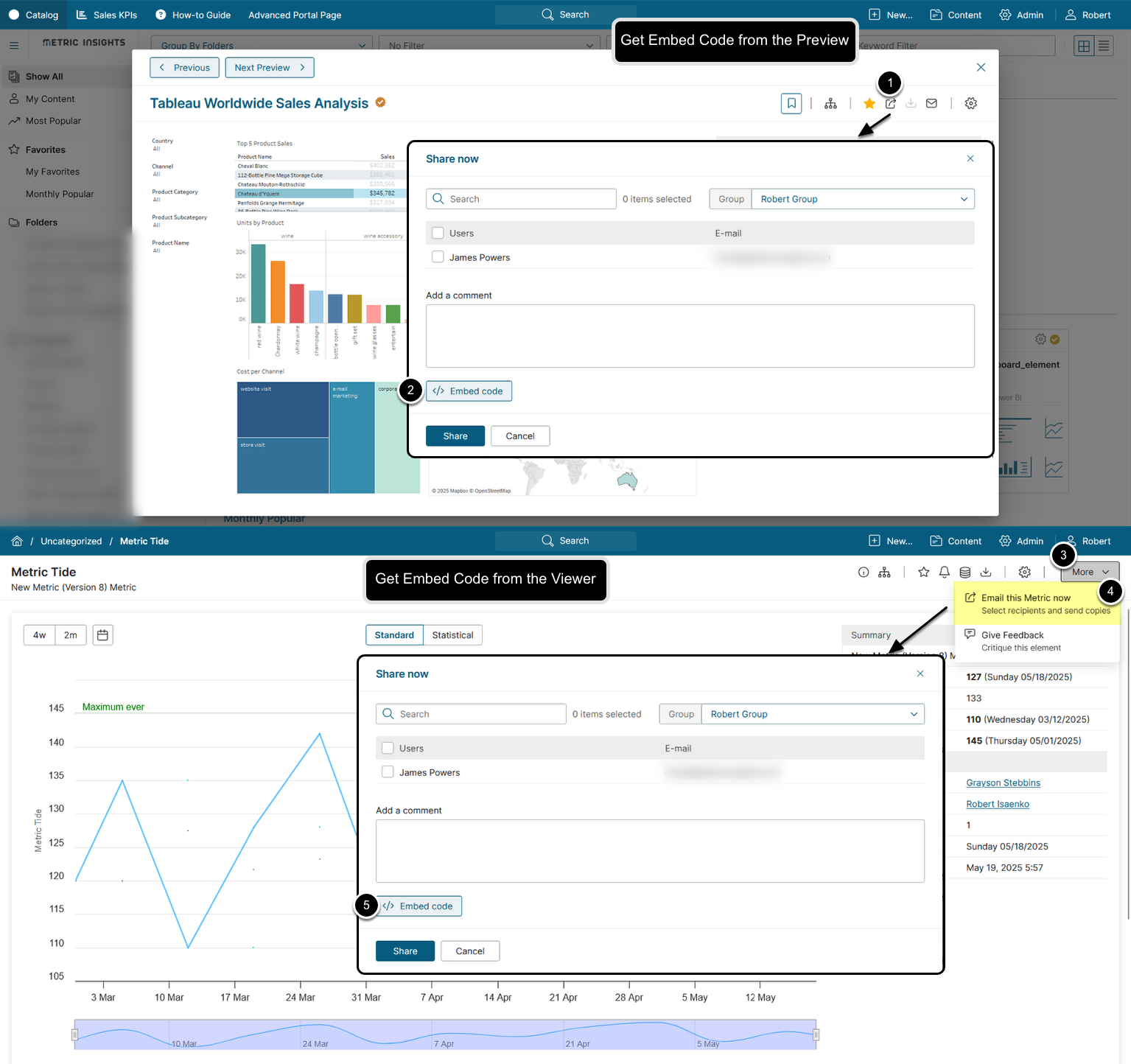Image resolution: width=1131 pixels, height=1064 pixels.
Task: Expand the Group By Folders dropdown
Action: (x=262, y=45)
